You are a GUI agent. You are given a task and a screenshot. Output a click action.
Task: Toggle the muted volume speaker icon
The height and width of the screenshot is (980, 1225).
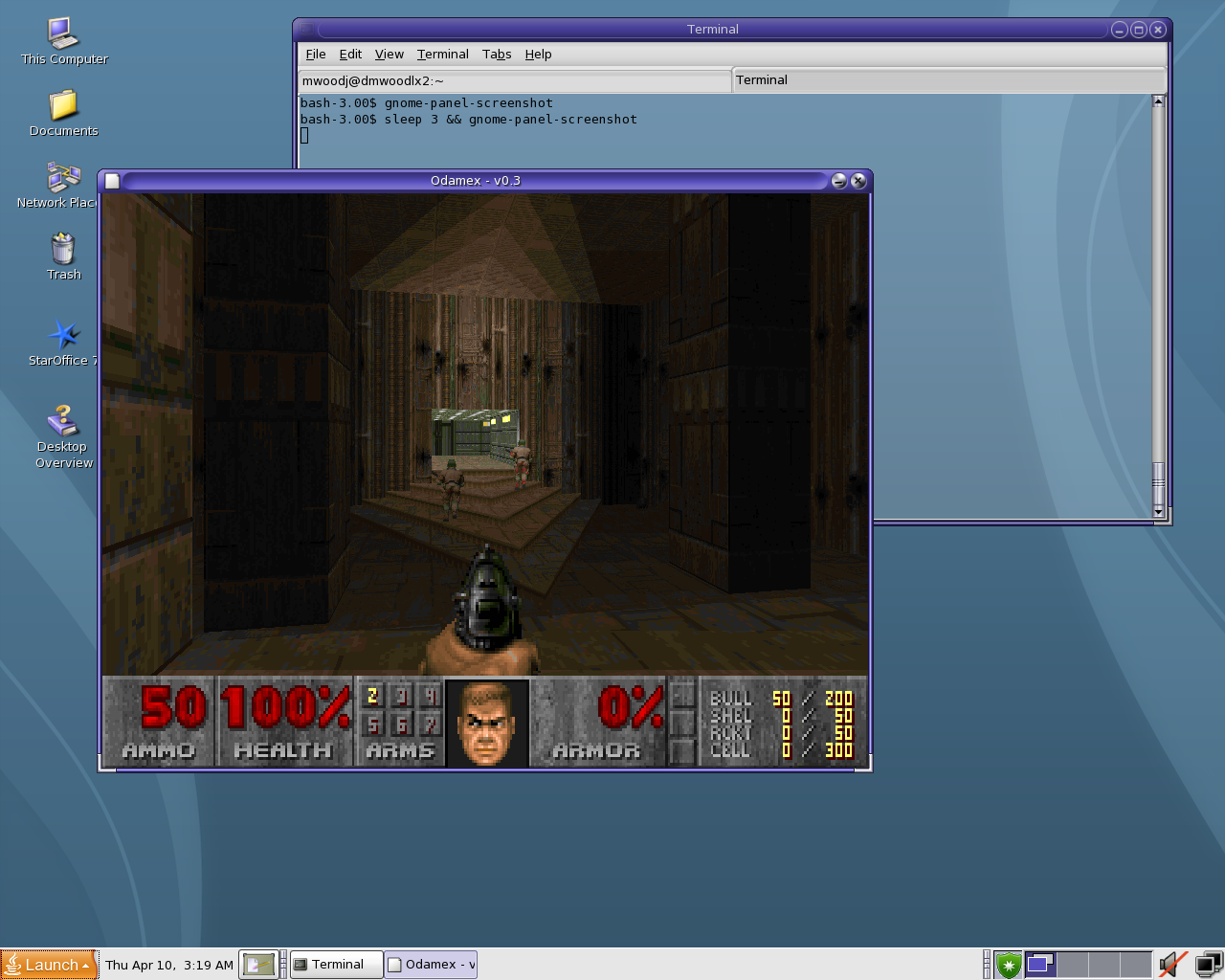(1171, 965)
